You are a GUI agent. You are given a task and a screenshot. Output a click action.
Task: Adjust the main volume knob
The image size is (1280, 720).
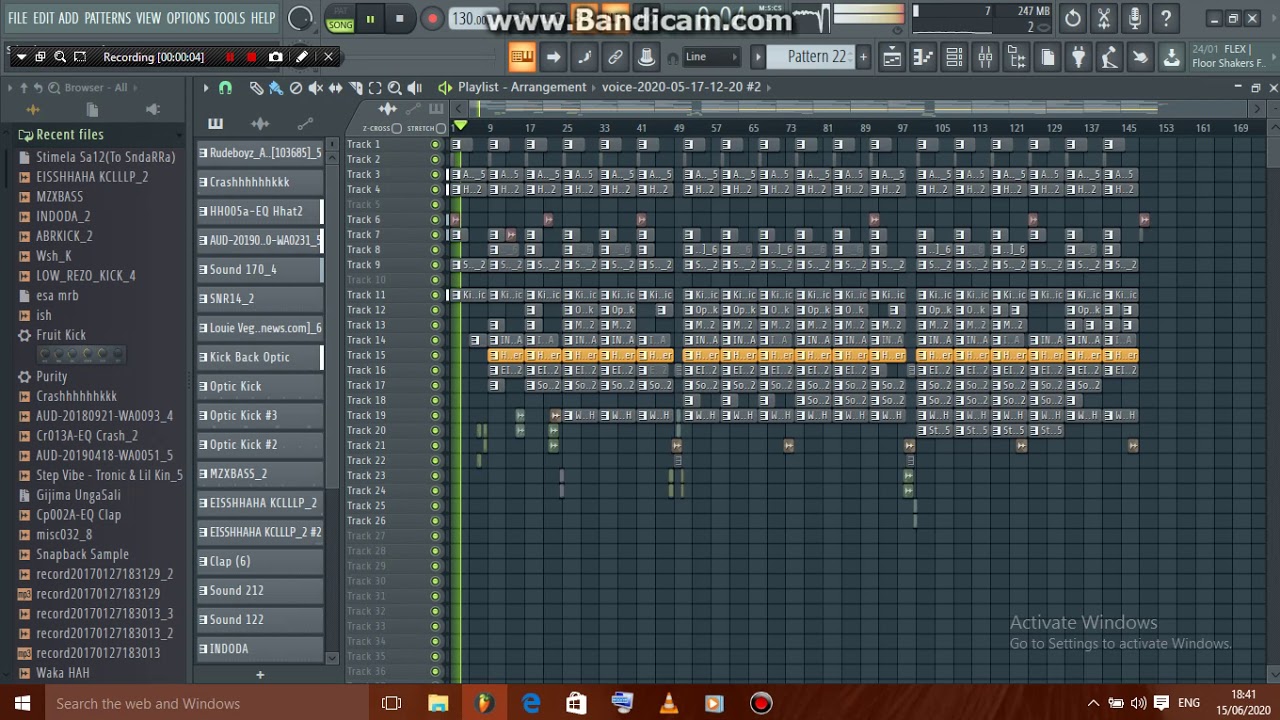pyautogui.click(x=299, y=18)
